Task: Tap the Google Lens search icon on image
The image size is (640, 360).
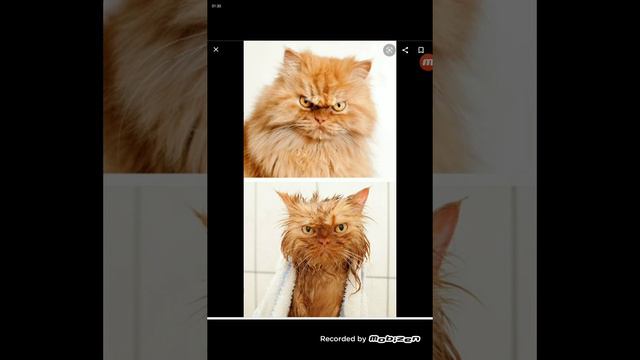Action: click(x=389, y=50)
